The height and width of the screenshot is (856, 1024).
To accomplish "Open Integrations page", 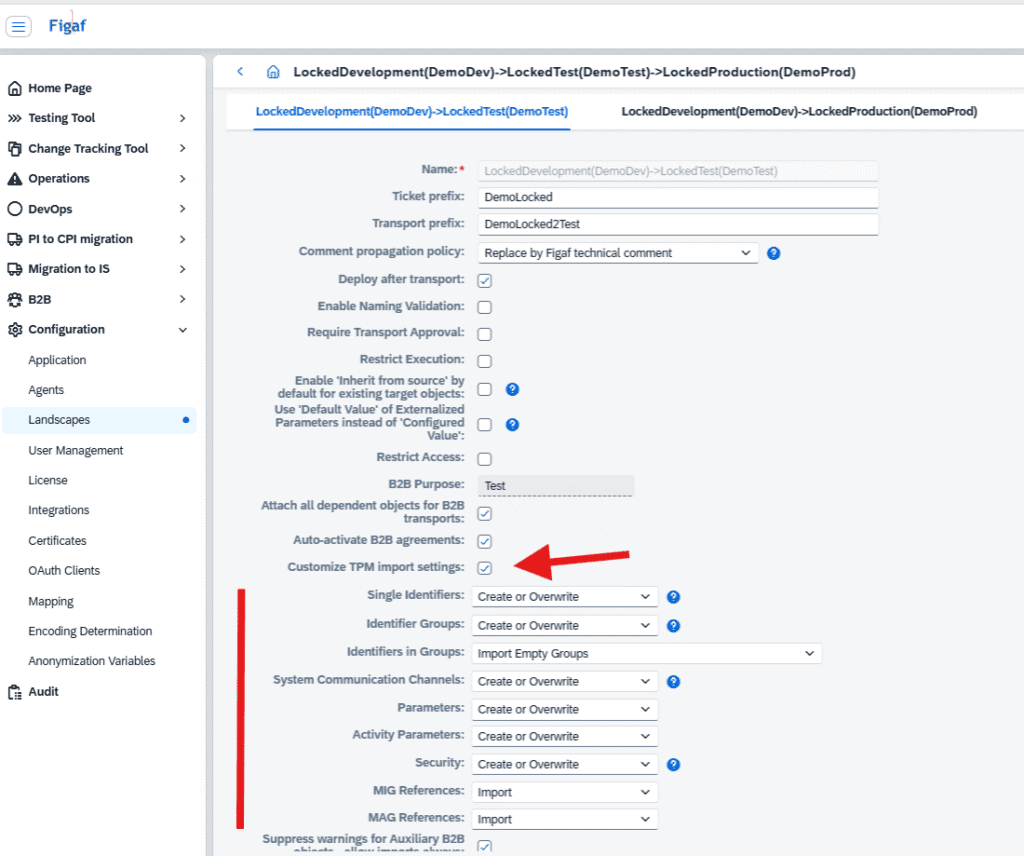I will tap(59, 511).
